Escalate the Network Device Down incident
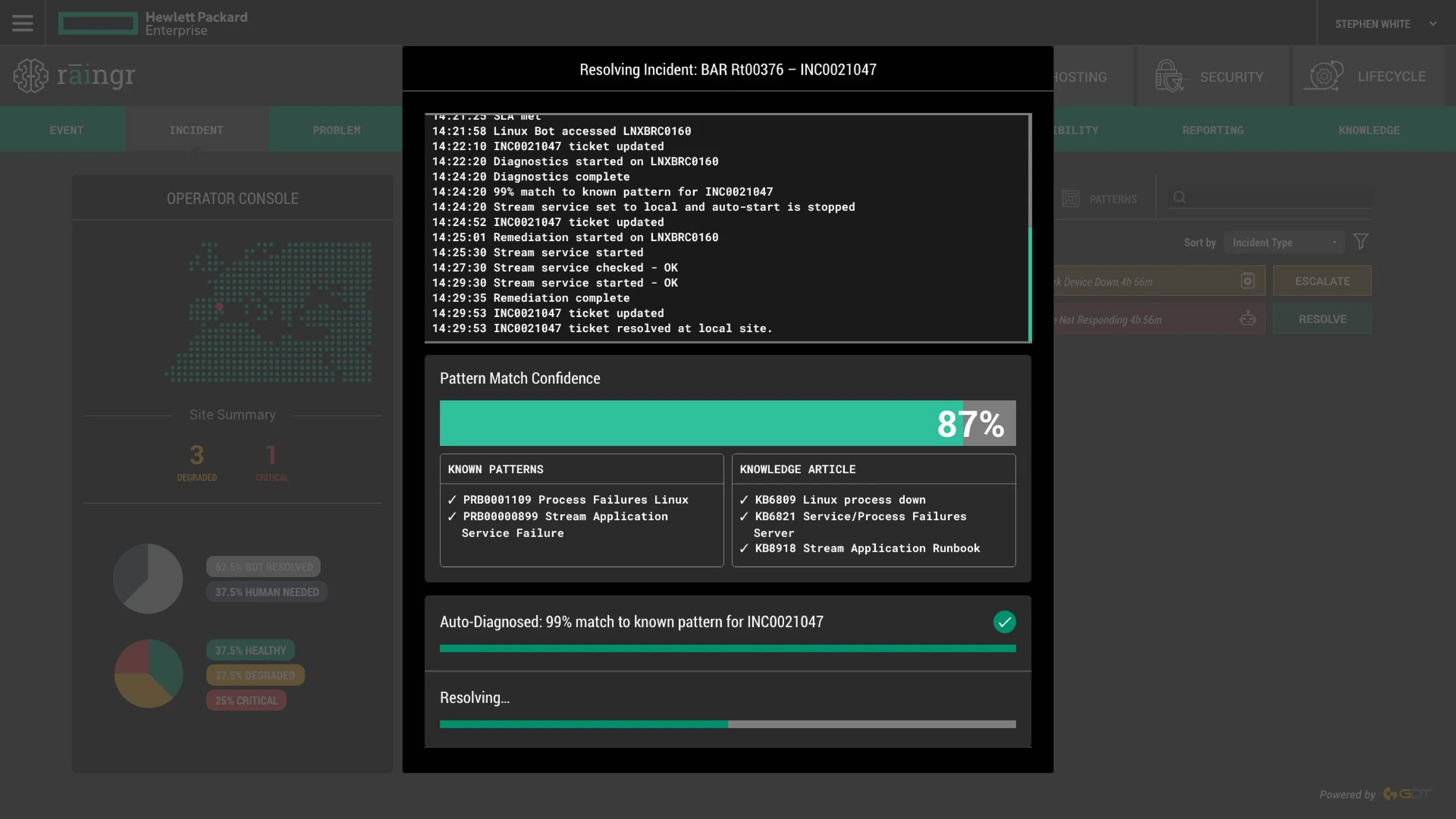Image resolution: width=1456 pixels, height=819 pixels. pos(1321,280)
